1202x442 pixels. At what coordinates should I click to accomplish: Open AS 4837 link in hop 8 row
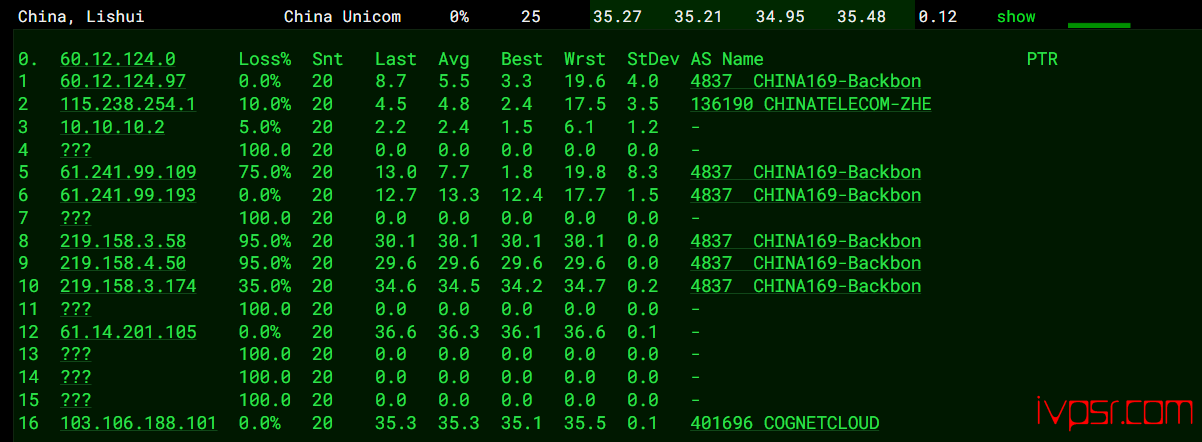[806, 241]
